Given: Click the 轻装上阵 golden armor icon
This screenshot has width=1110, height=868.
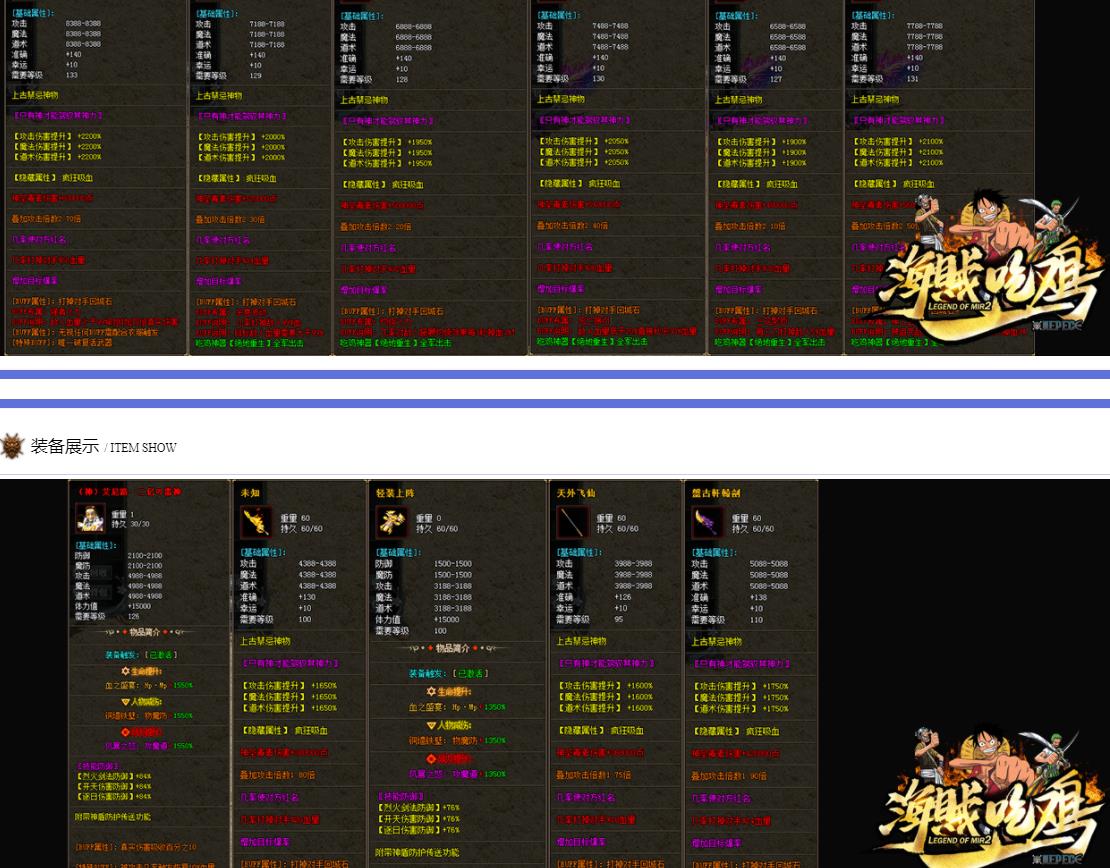Looking at the screenshot, I should tap(391, 521).
